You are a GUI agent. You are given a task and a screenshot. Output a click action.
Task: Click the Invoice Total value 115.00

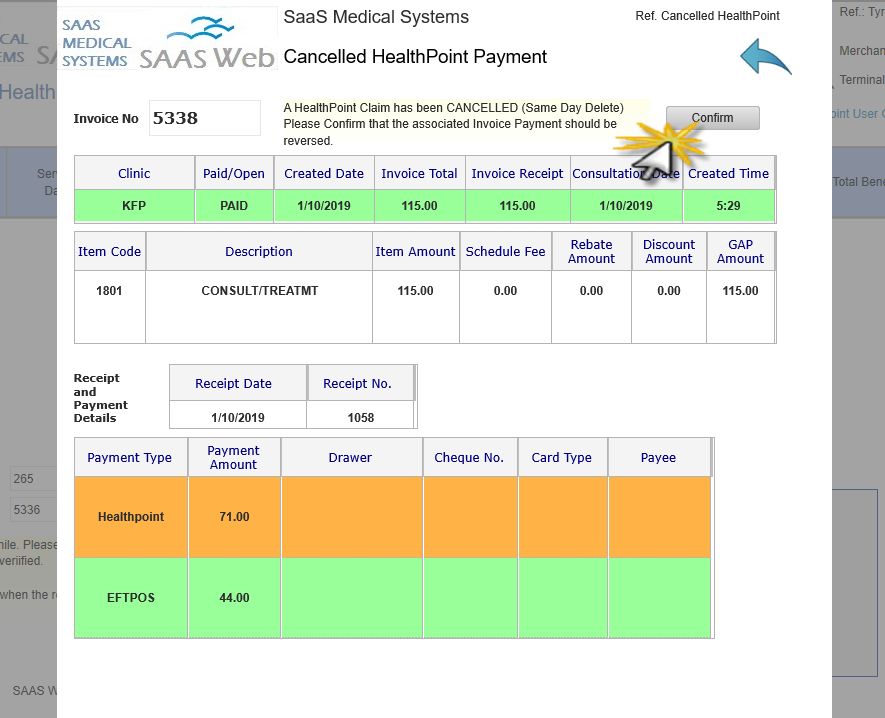pyautogui.click(x=419, y=205)
